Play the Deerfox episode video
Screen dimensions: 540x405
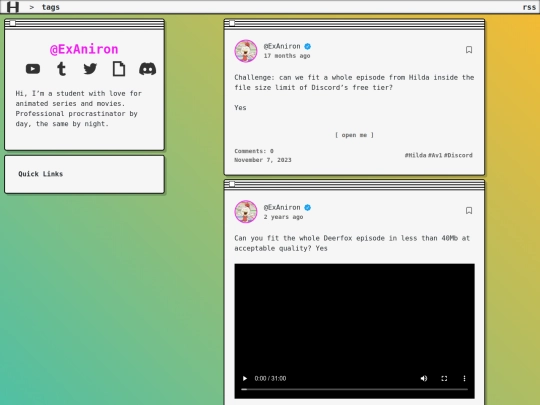click(x=245, y=378)
